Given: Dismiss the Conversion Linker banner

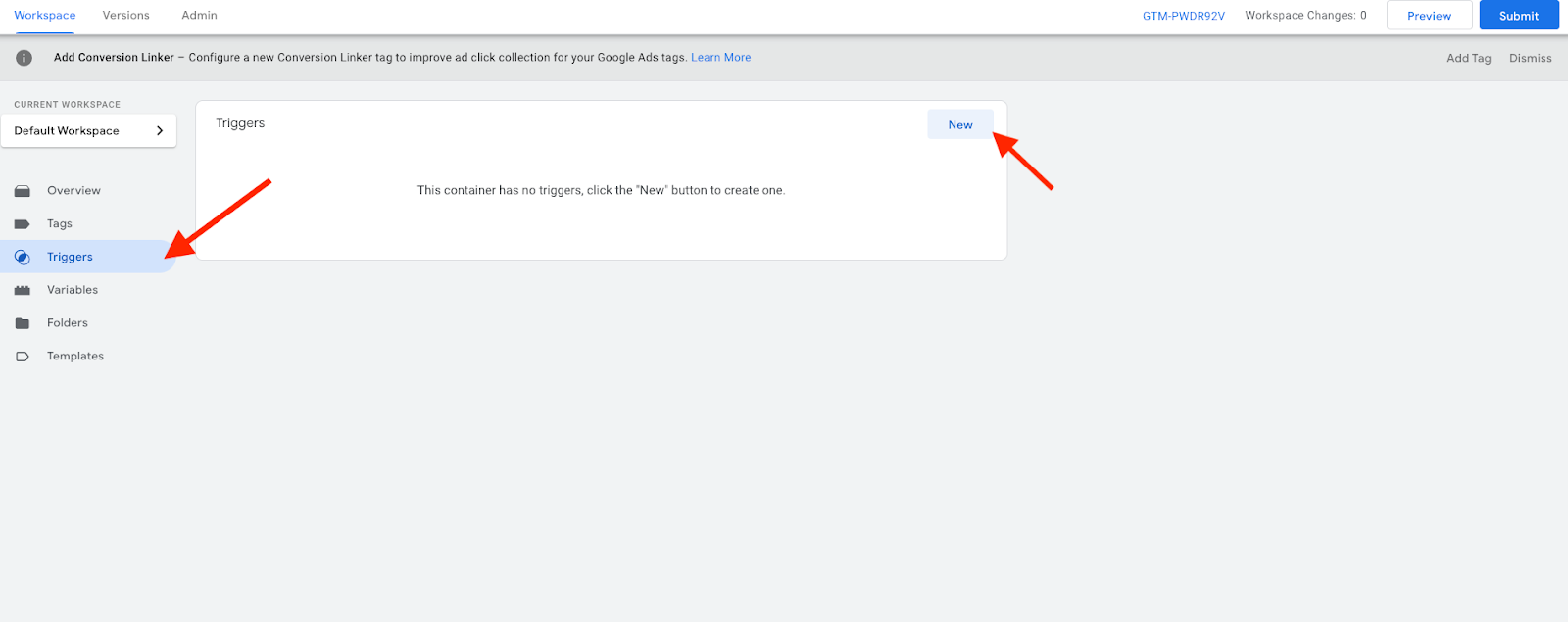Looking at the screenshot, I should pos(1531,59).
